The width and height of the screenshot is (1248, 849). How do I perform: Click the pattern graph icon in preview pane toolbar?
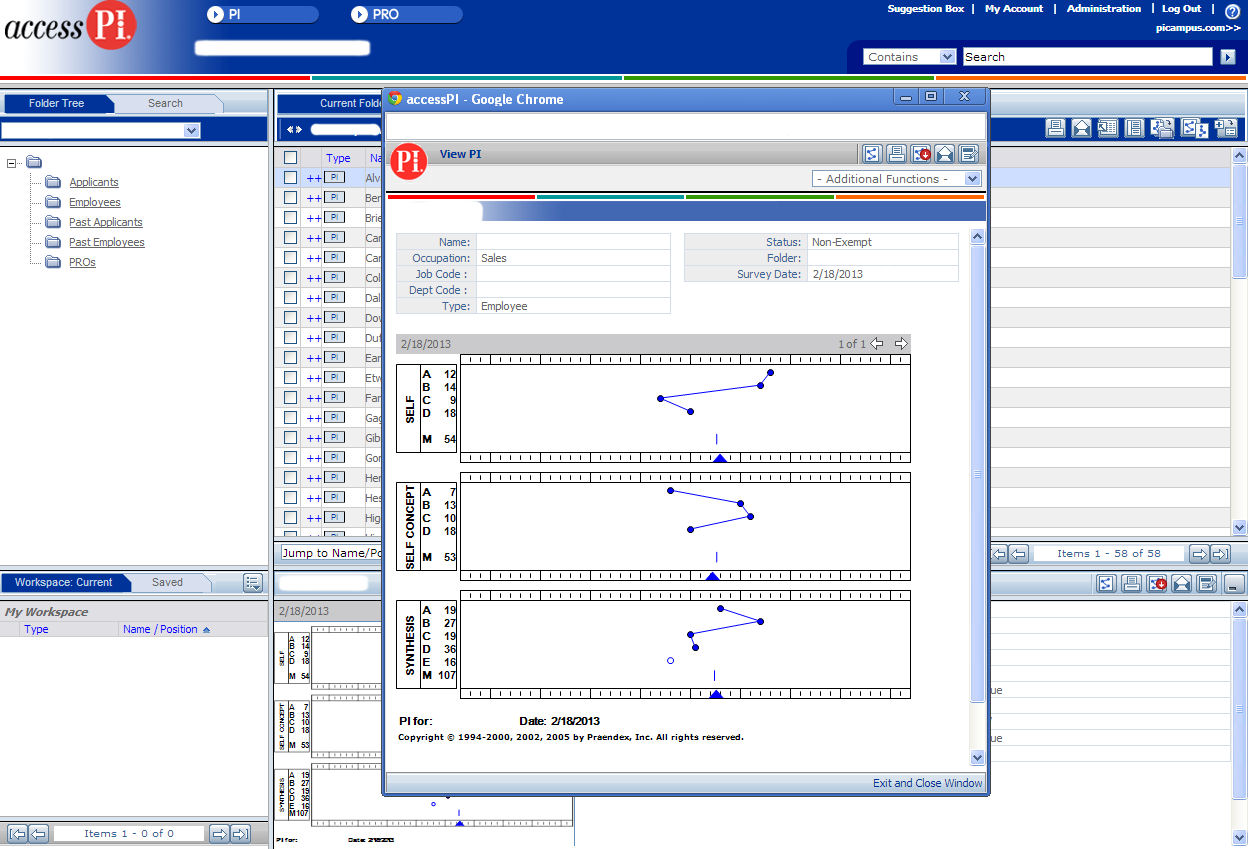(1106, 583)
